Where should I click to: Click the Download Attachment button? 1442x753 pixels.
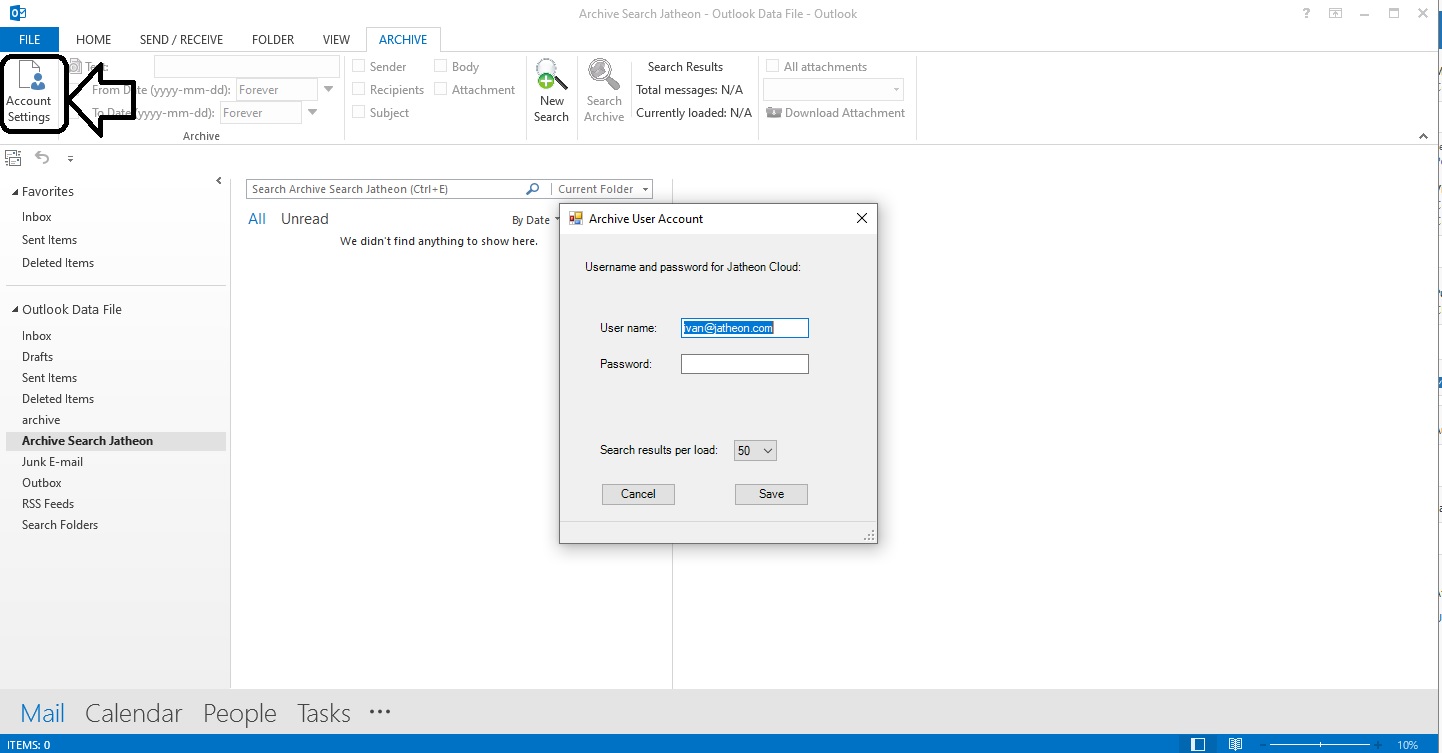click(835, 113)
